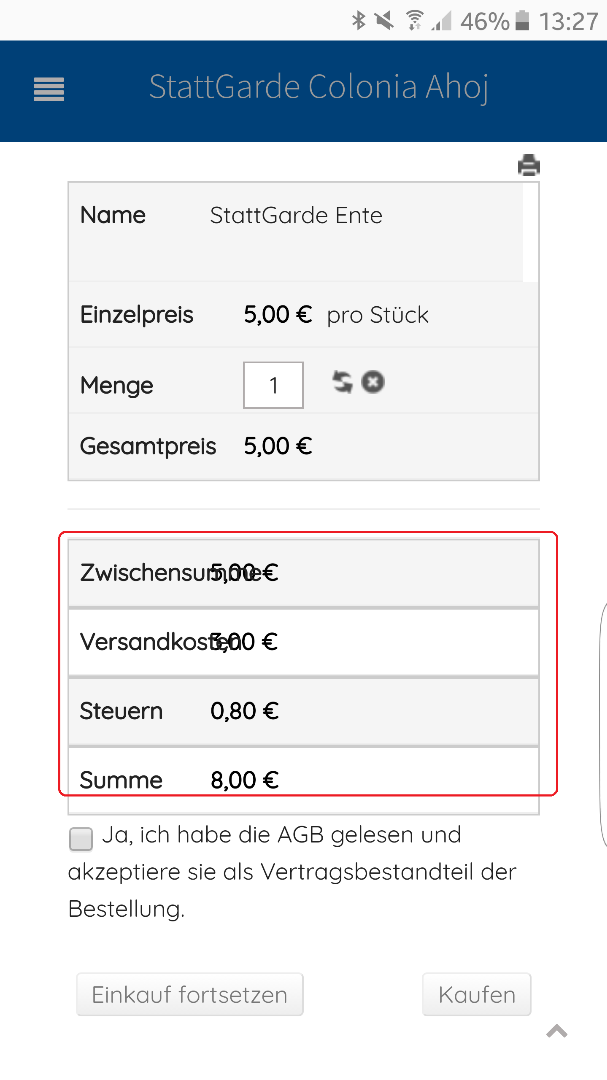Tap the StattGarde Colonia Ahoj site title
Screen dimensions: 607x1080
[x=318, y=87]
